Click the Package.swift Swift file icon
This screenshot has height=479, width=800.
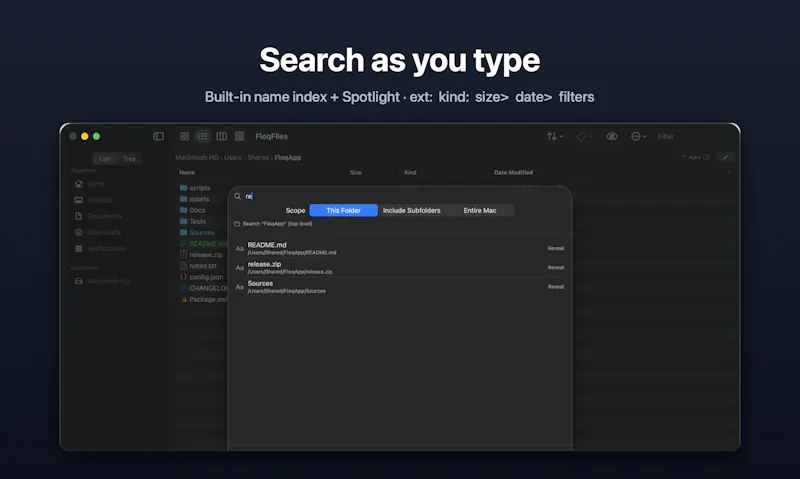(183, 299)
